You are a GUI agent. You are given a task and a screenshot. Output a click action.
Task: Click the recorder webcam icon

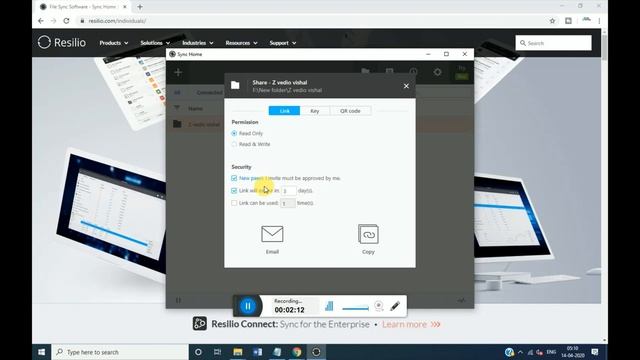click(378, 305)
